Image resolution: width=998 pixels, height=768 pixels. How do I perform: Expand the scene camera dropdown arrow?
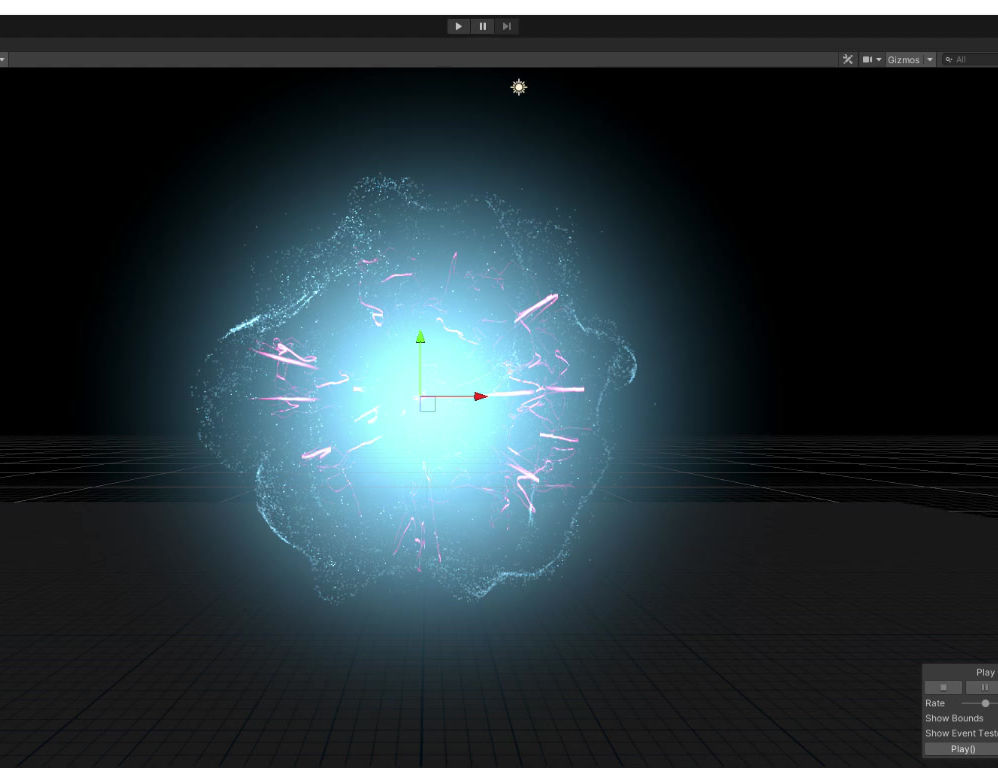879,59
